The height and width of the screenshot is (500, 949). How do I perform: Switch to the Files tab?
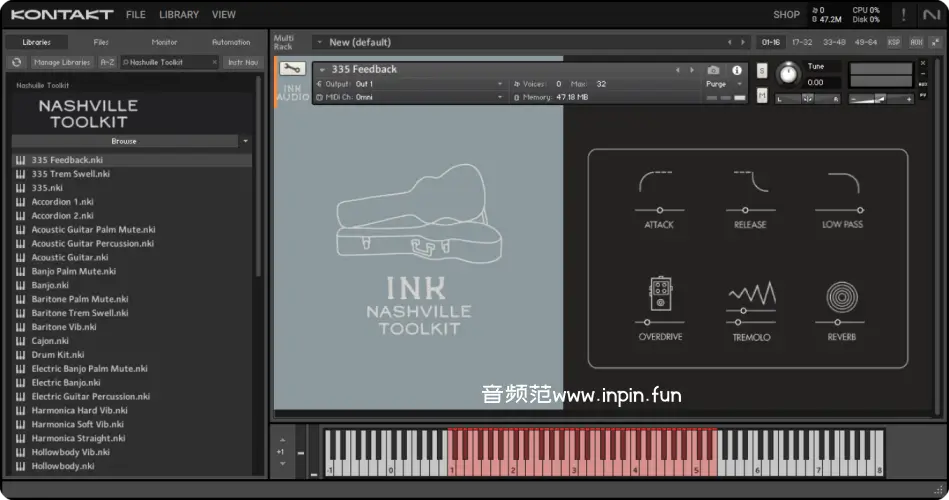click(x=101, y=42)
